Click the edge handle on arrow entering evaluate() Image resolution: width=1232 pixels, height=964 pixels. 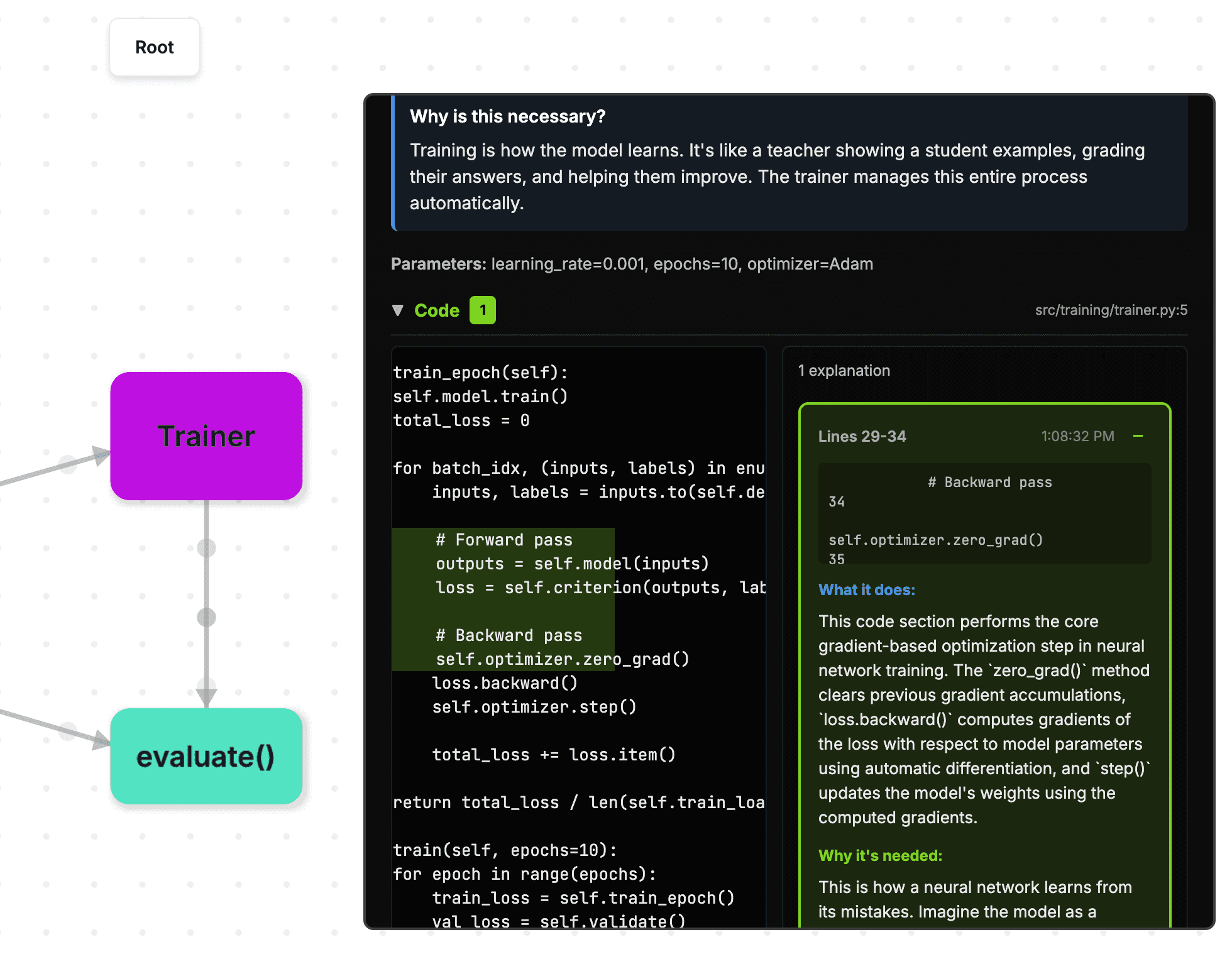point(68,731)
